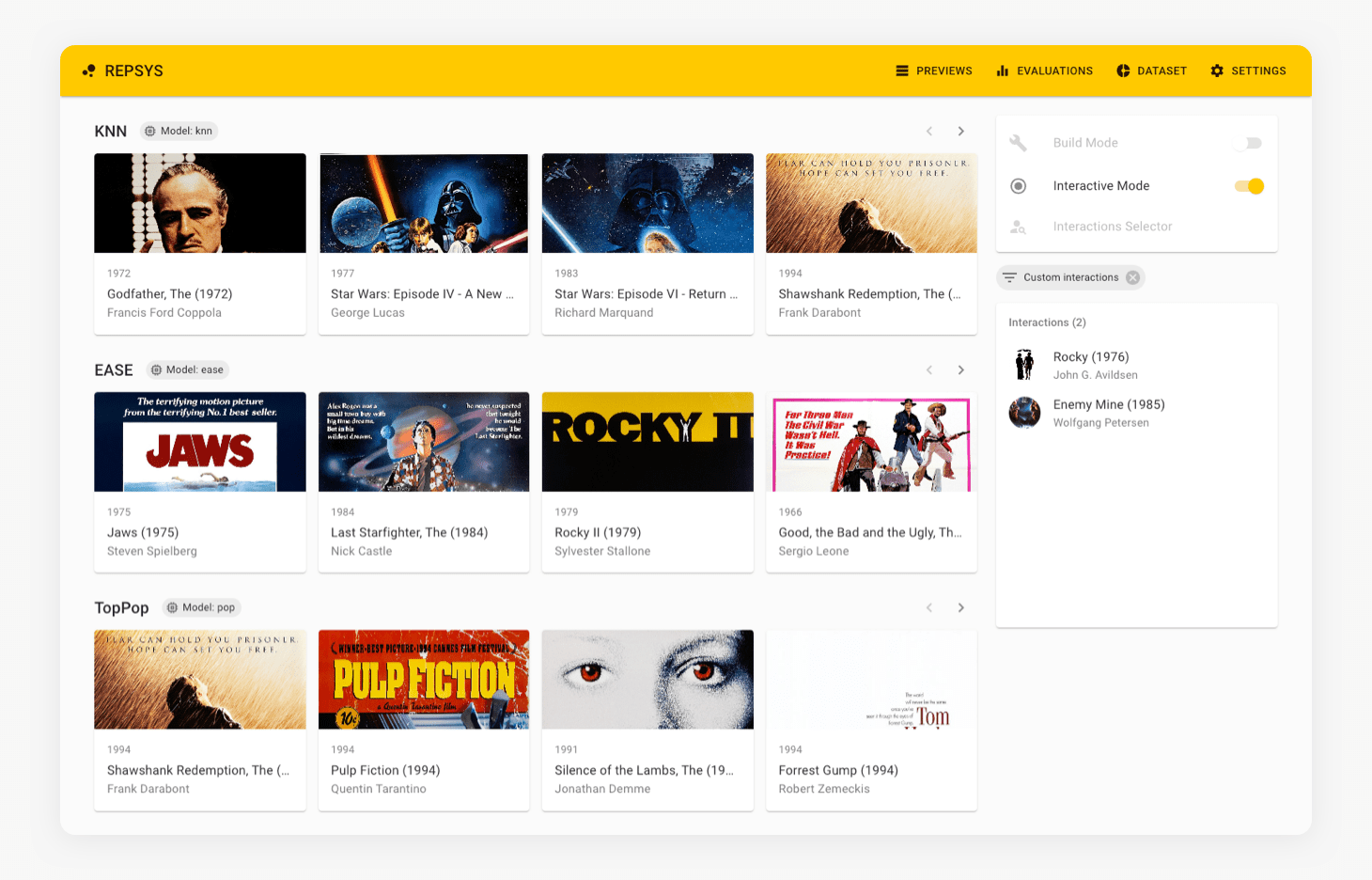Click the REPSYS logo icon

[x=88, y=71]
